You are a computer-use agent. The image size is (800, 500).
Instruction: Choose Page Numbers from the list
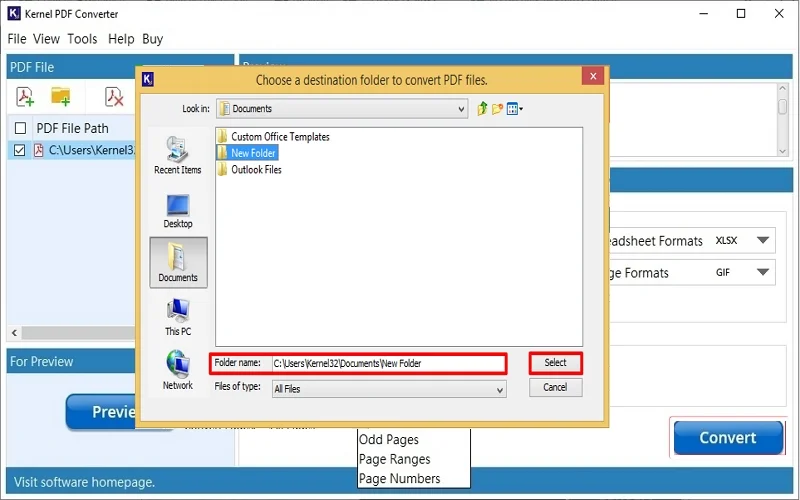click(x=399, y=479)
